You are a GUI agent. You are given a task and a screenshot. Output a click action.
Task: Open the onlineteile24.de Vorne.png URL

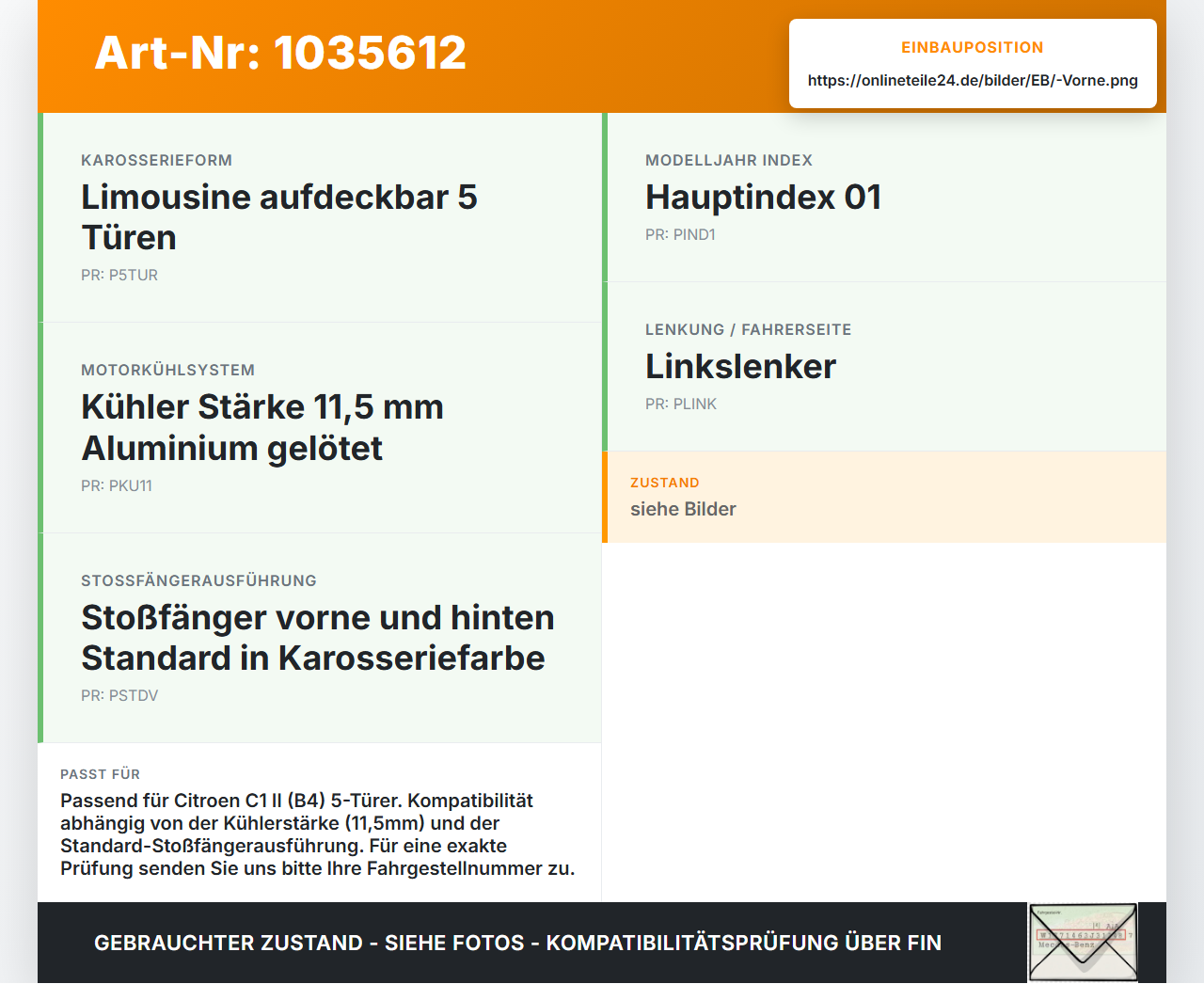pos(973,80)
